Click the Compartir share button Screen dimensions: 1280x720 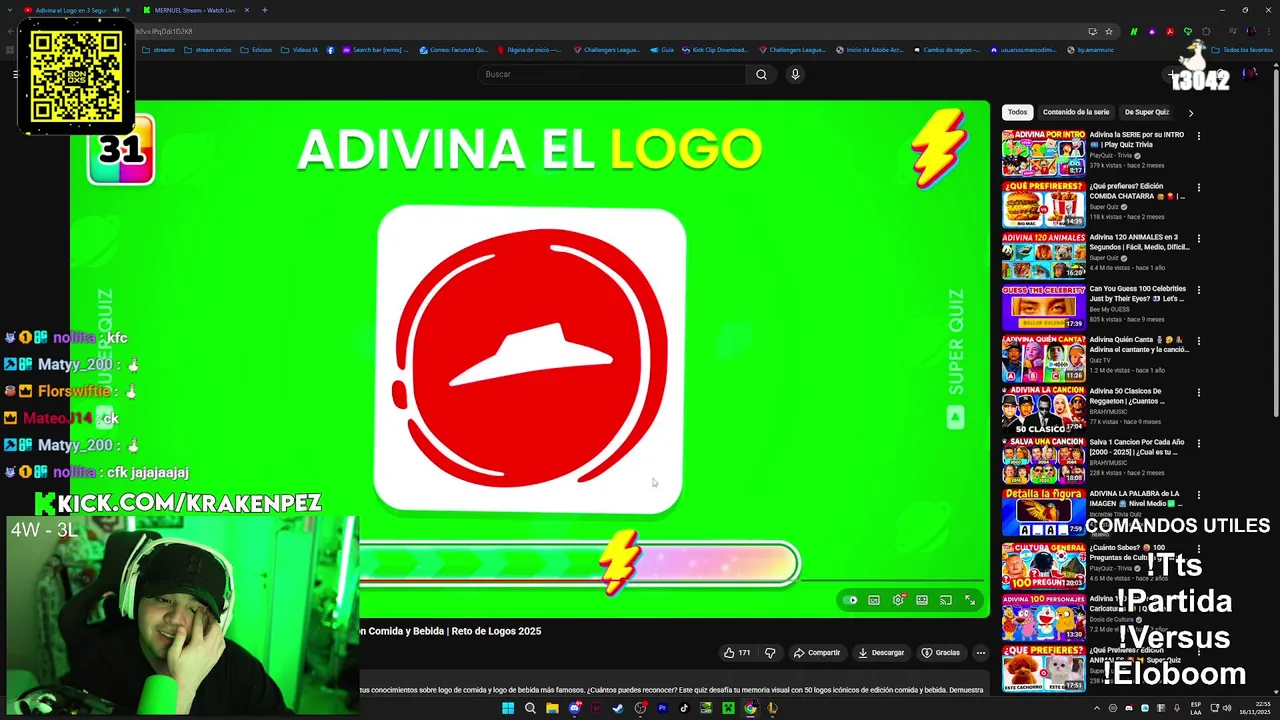coord(816,653)
